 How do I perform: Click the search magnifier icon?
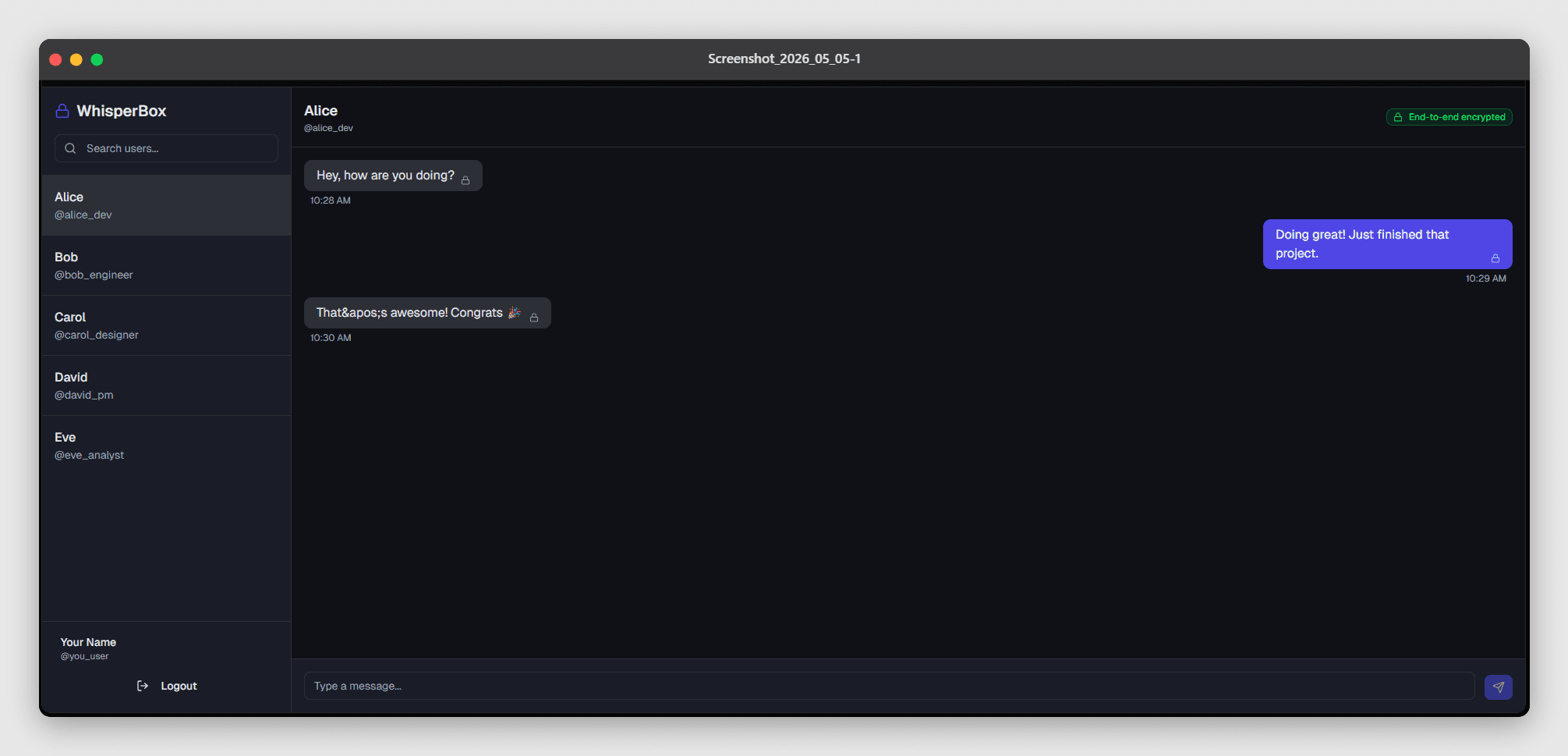tap(70, 148)
